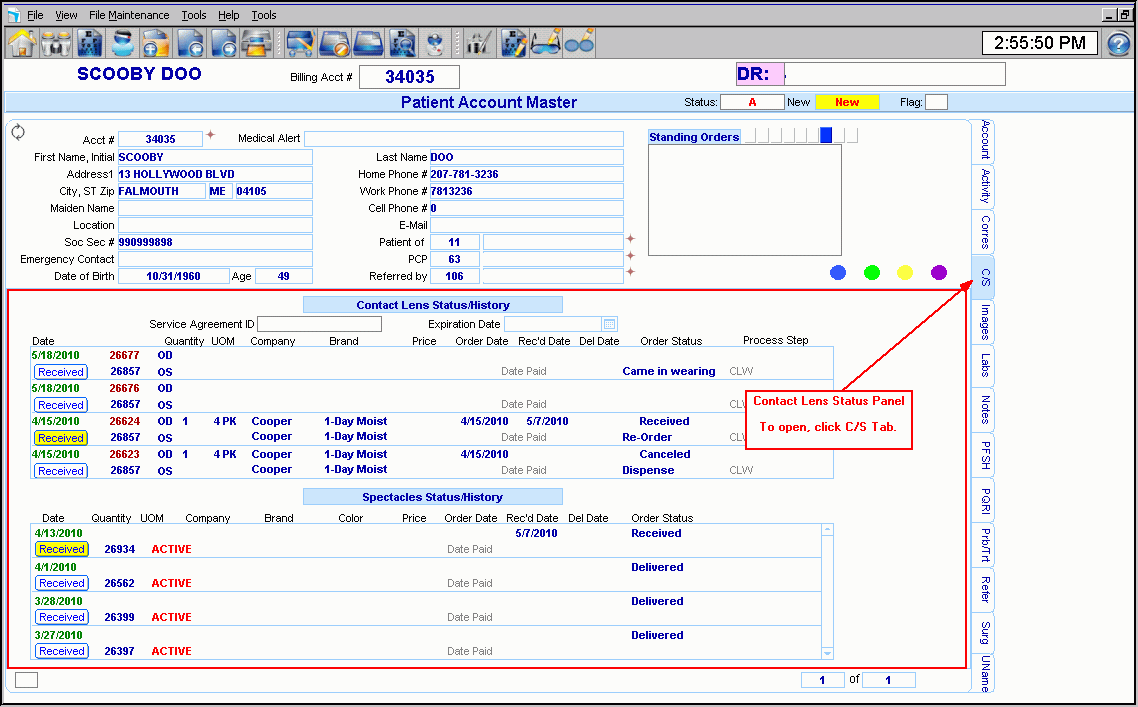
Task: Click the Home house toolbar icon
Action: (22, 43)
